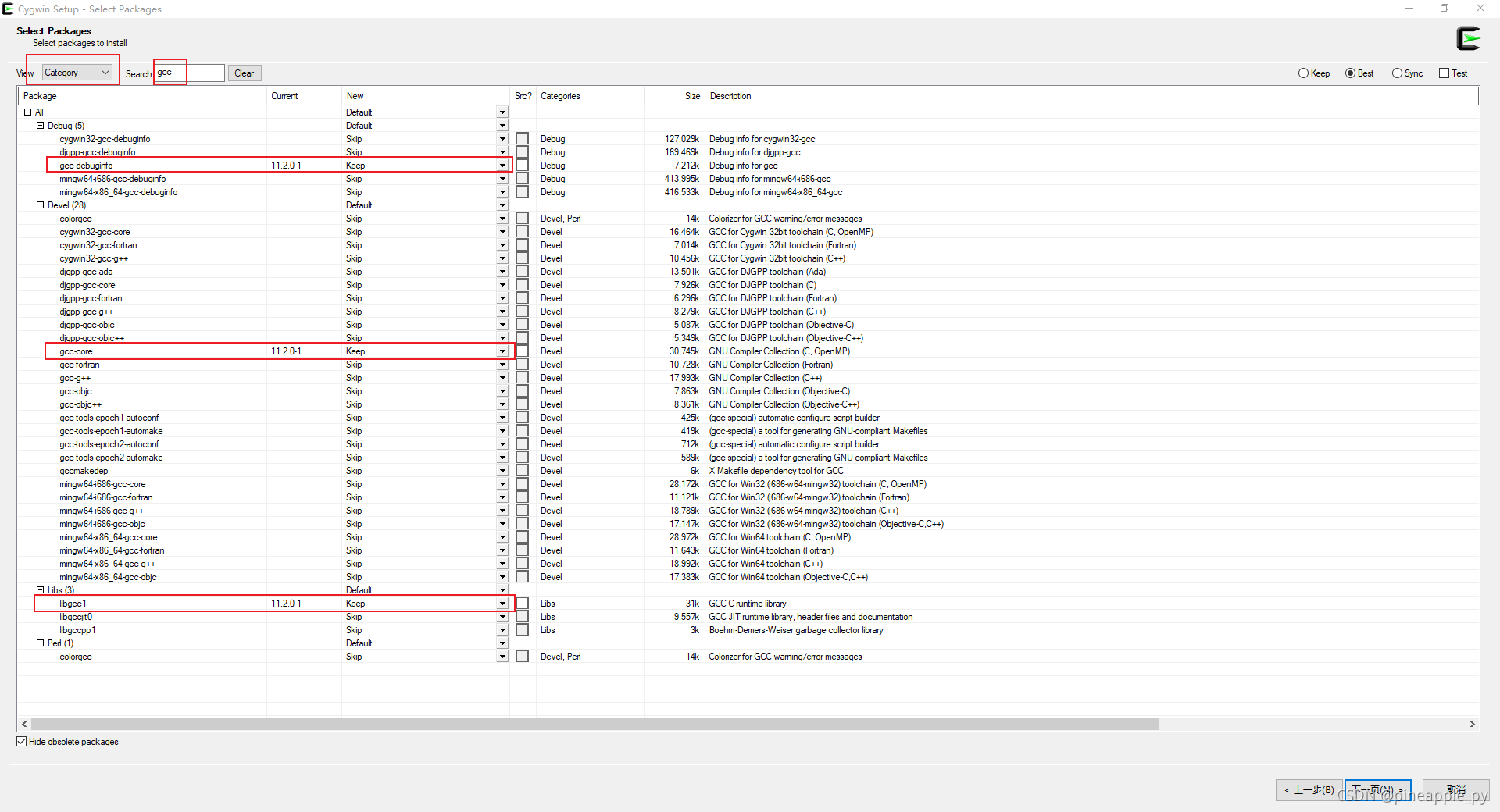The image size is (1500, 812).
Task: Collapse the Debug (5) category
Action: (40, 126)
